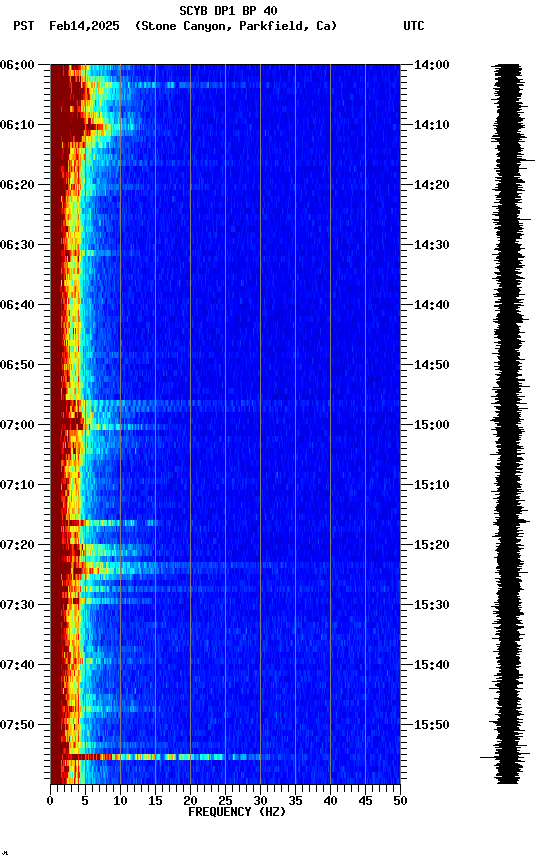This screenshot has height=864, width=552.
Task: Click the '14:20' UTC time label
Action: [432, 185]
